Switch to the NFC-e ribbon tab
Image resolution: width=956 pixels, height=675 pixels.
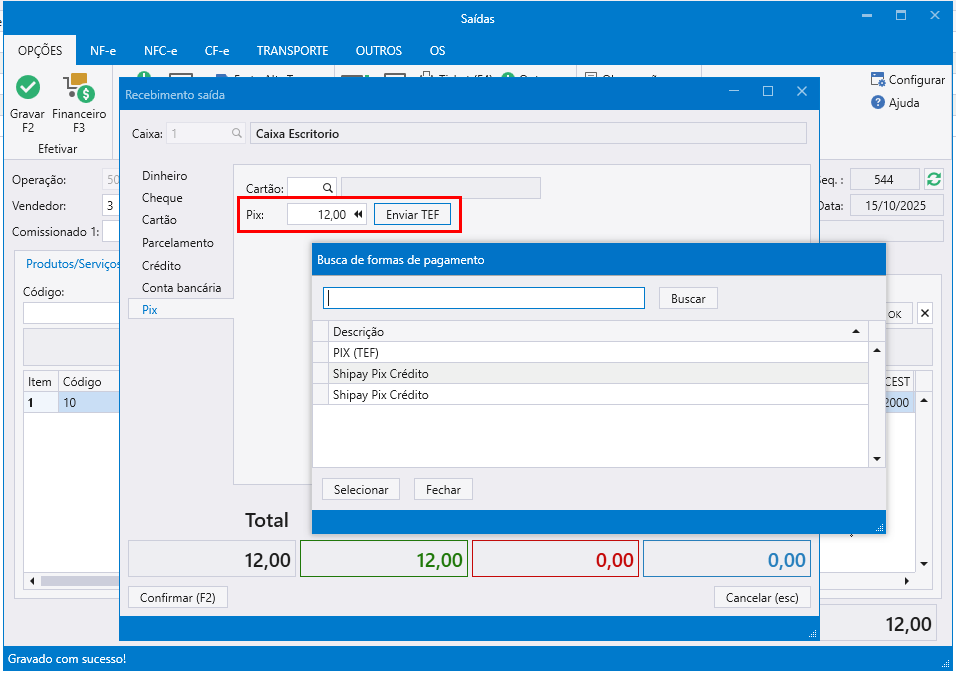pyautogui.click(x=160, y=50)
